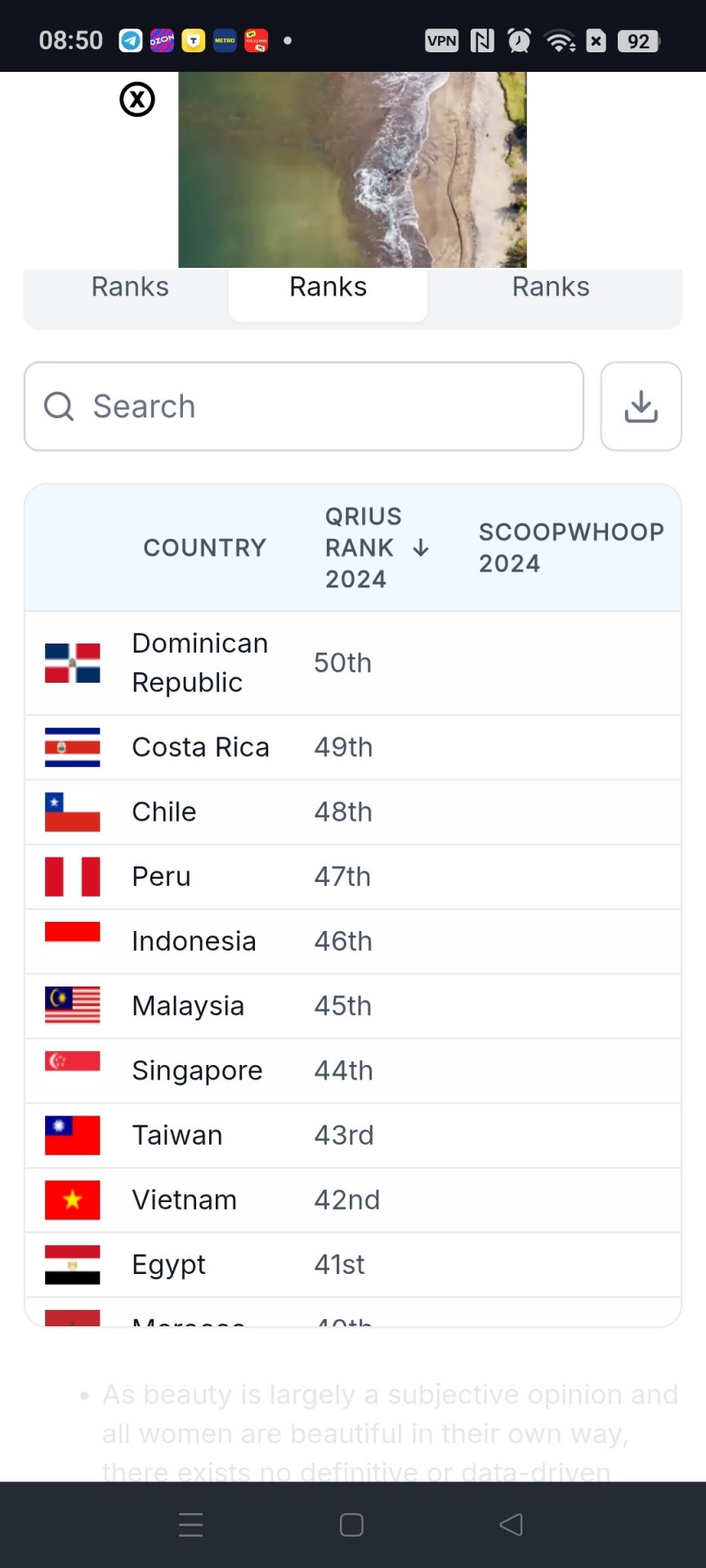Screen dimensions: 706x1568
Task: Close the ad with the X icon
Action: (137, 100)
